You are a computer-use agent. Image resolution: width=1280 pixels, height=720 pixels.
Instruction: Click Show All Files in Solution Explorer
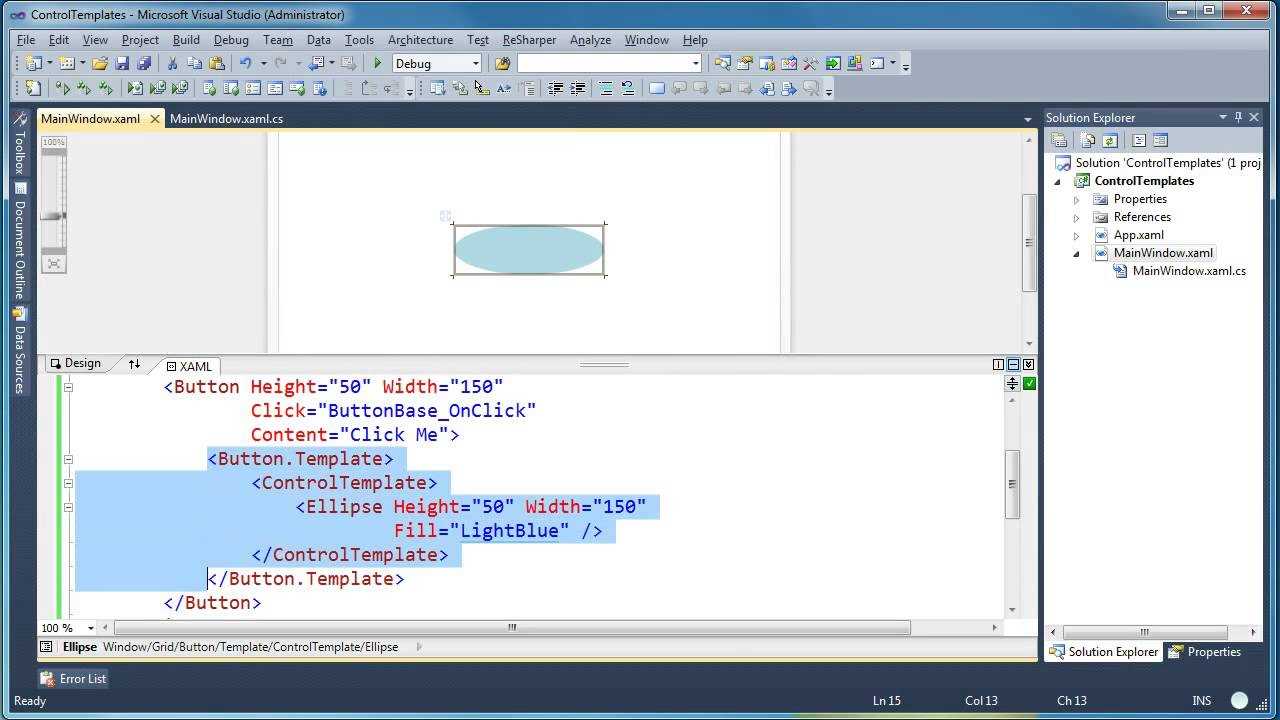tap(1088, 140)
